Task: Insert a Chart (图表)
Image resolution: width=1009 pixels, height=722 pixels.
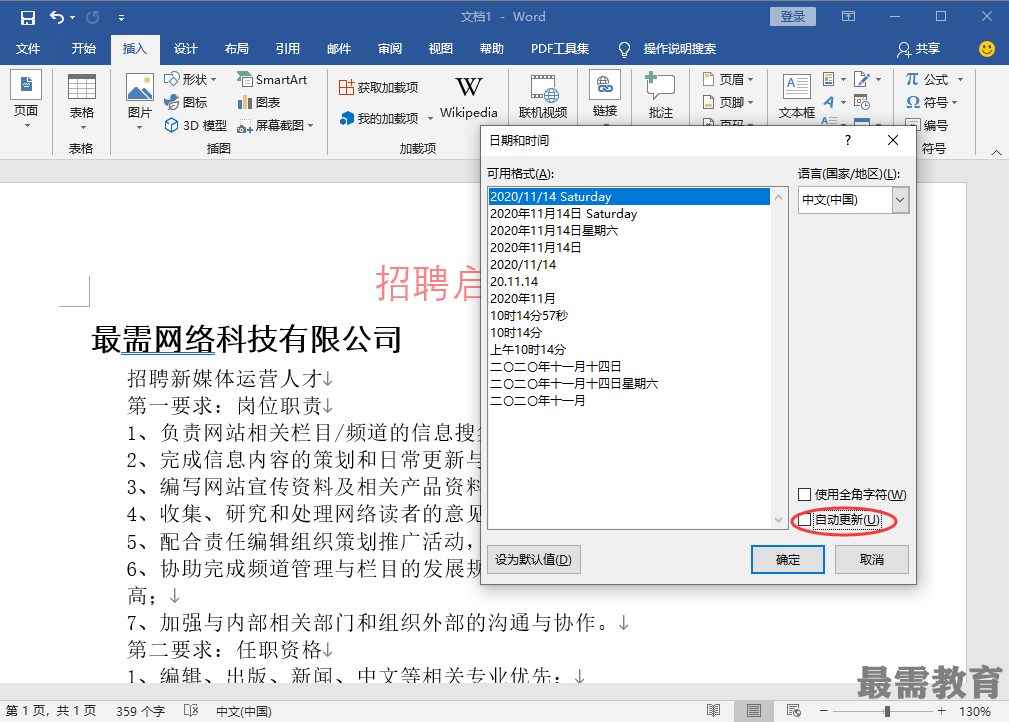Action: click(x=259, y=102)
